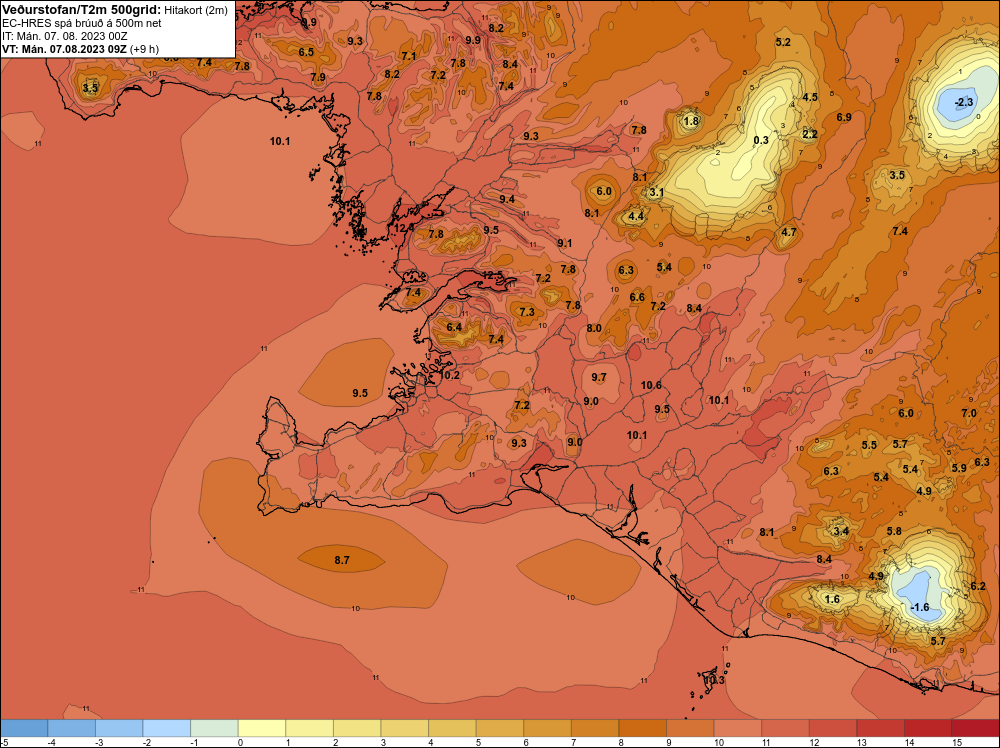Click the 12.5 temperature label

492,275
